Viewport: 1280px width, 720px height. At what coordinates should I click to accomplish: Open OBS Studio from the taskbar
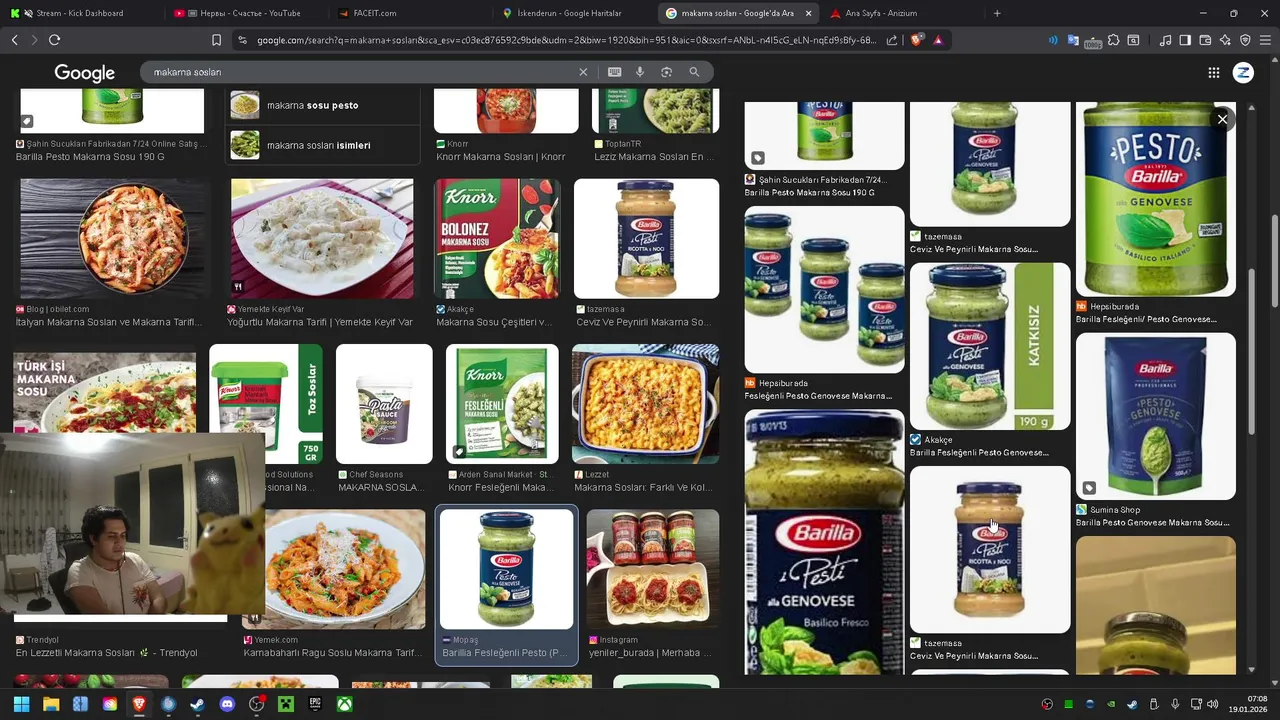click(x=256, y=704)
